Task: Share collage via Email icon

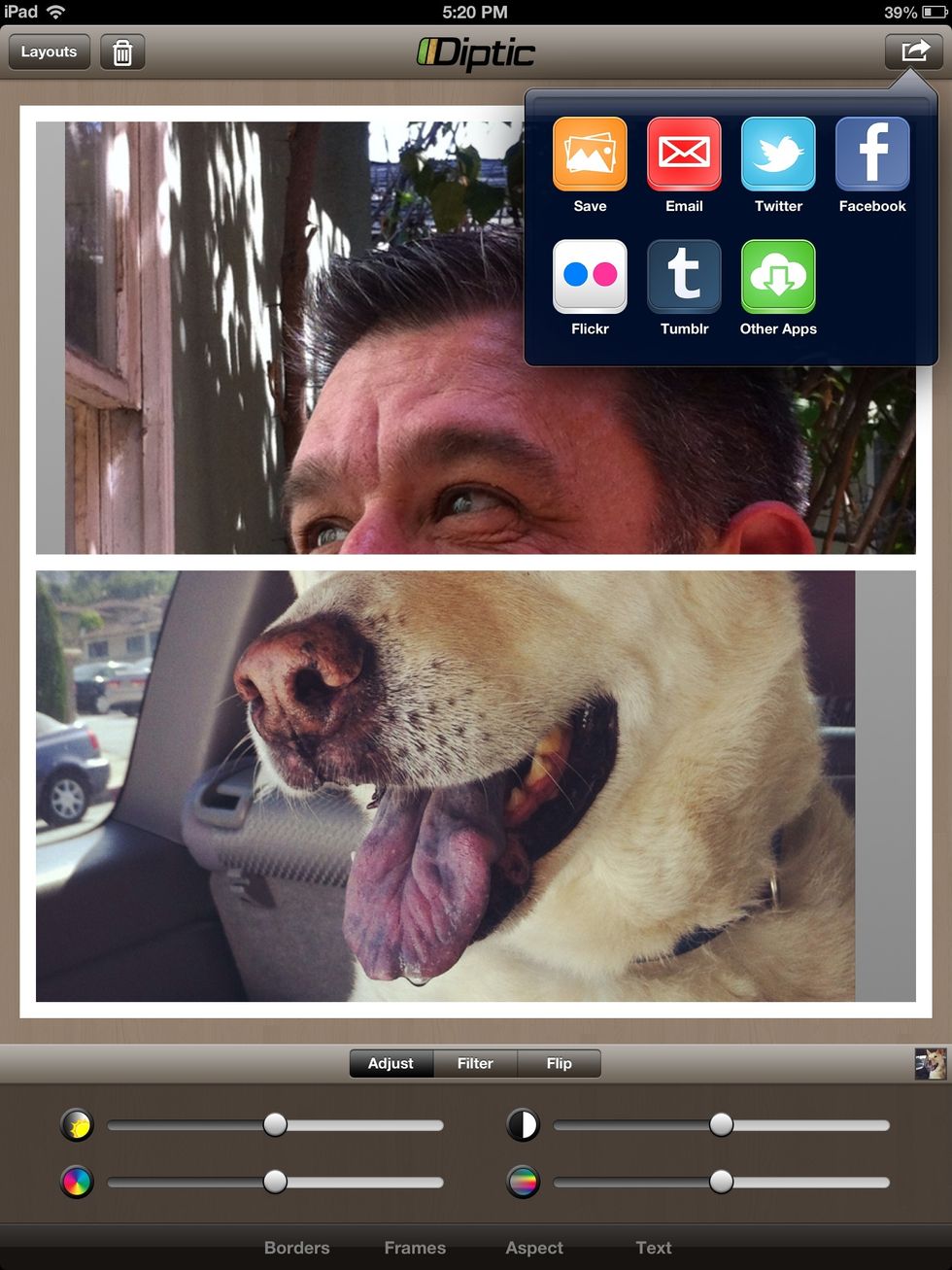Action: pos(684,154)
